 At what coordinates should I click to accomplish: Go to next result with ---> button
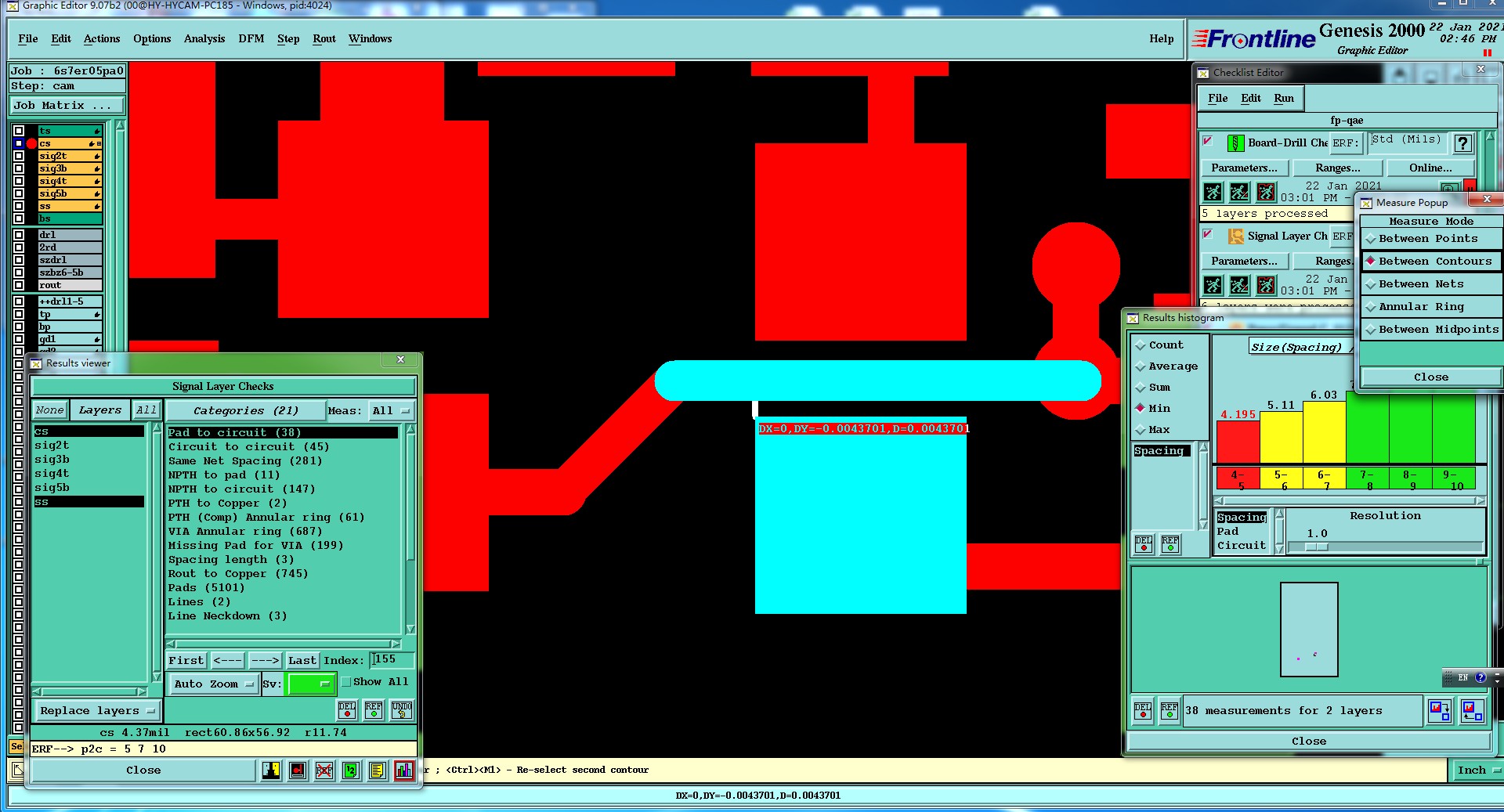click(x=265, y=661)
